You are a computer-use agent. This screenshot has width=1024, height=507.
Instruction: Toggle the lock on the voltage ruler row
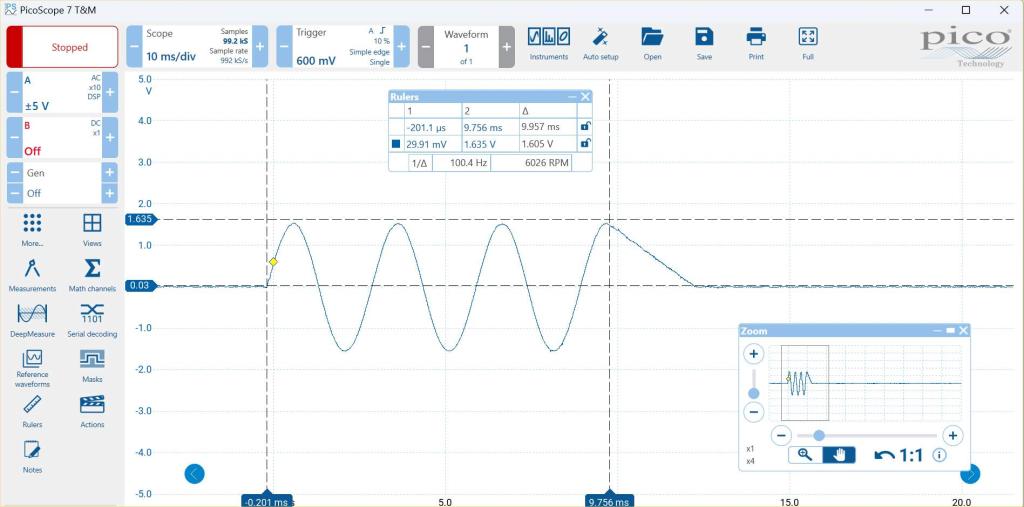pos(585,144)
